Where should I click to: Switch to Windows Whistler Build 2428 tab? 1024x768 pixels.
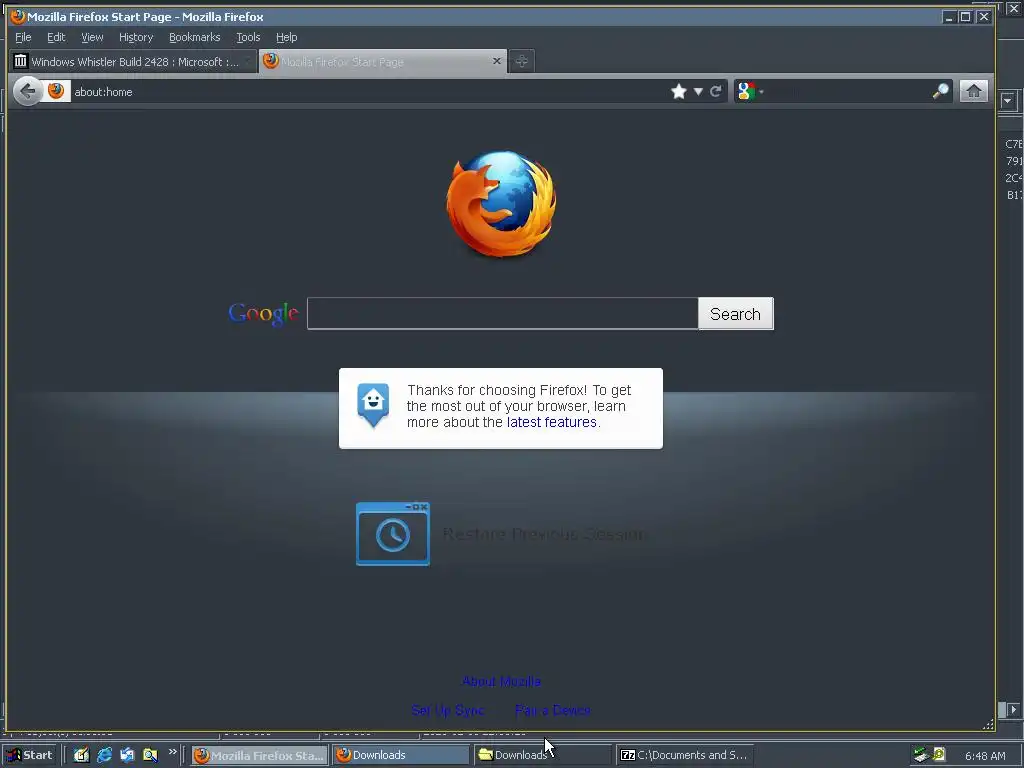pyautogui.click(x=133, y=61)
